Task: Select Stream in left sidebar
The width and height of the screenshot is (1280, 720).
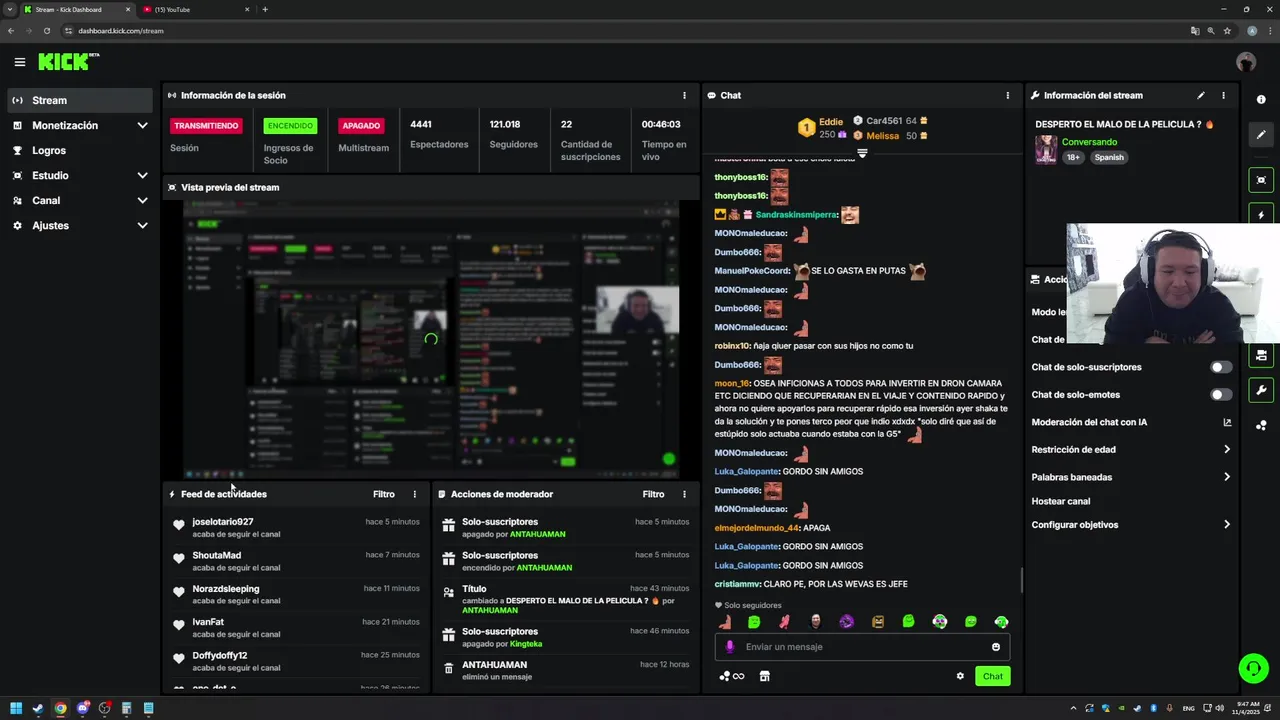Action: 80,100
